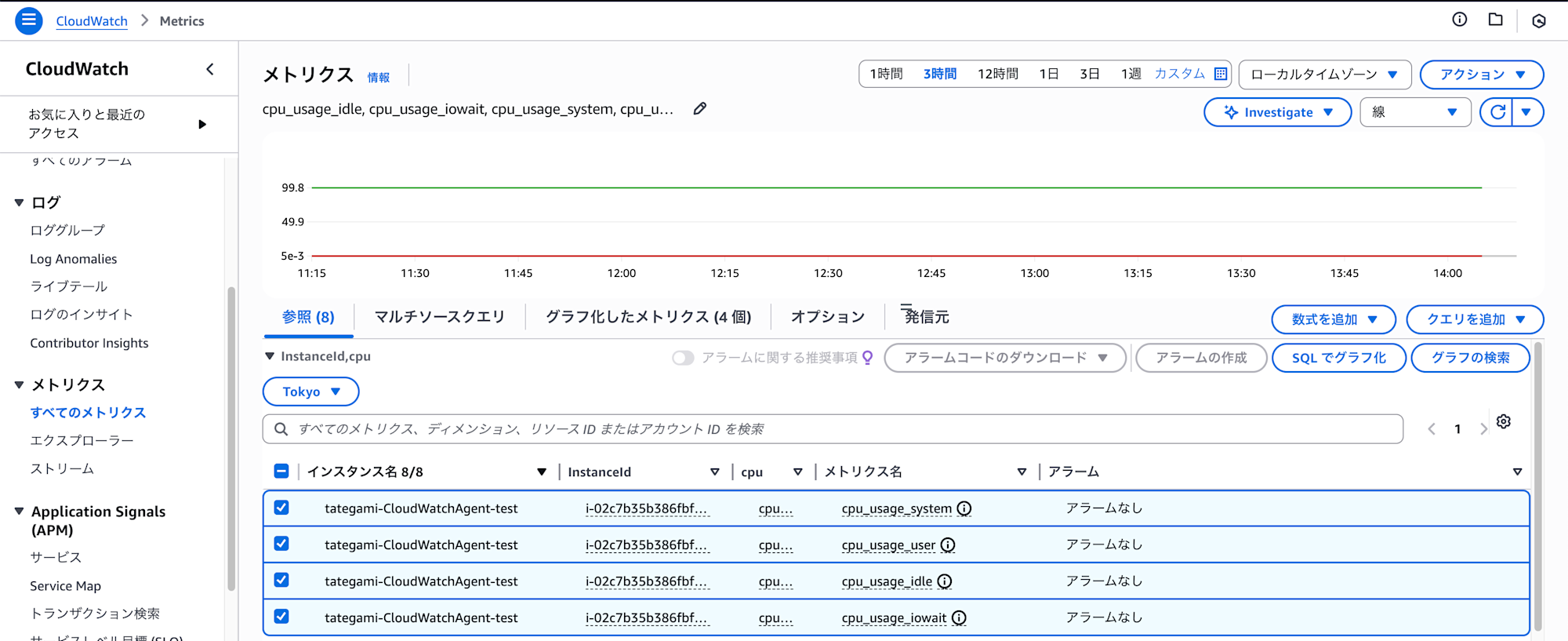Go to previous results page
This screenshot has height=641, width=1568.
coord(1432,429)
